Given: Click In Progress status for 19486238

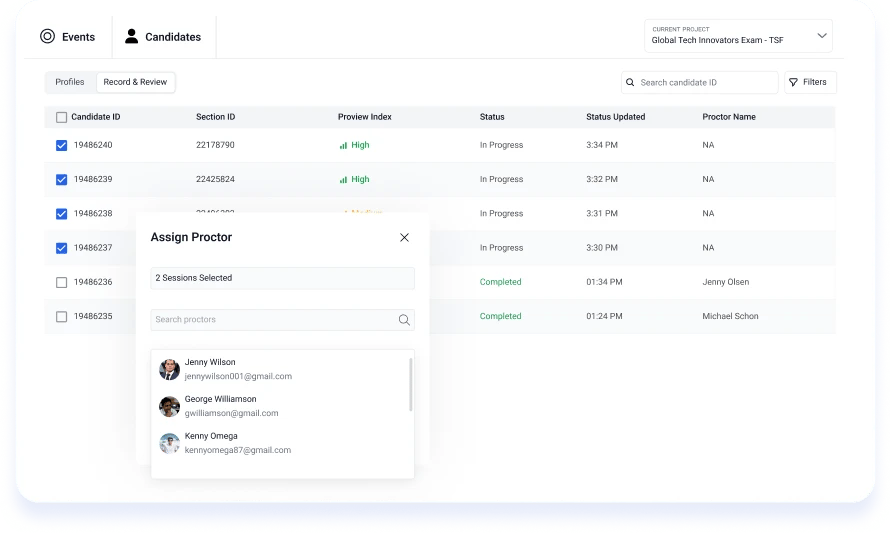Looking at the screenshot, I should [x=501, y=213].
